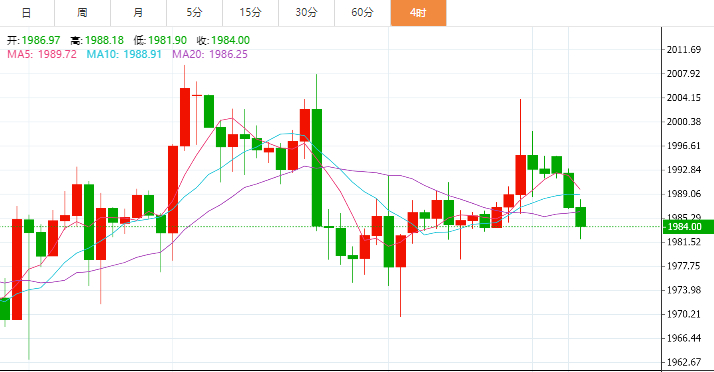Click the 1996.61 price axis label

point(683,146)
